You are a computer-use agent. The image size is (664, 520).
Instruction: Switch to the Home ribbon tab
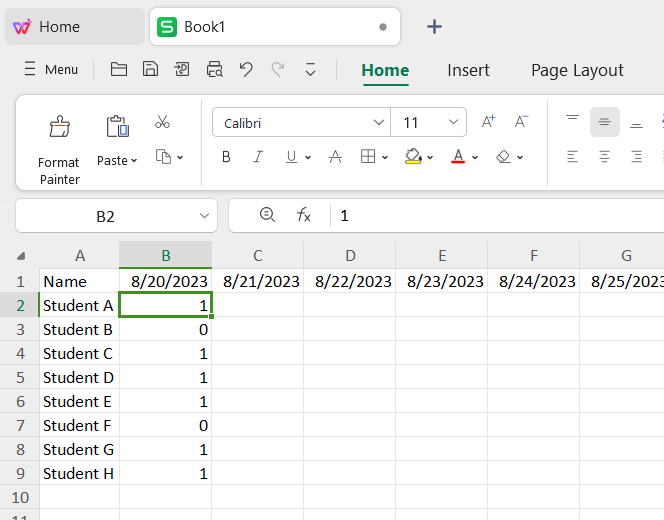pyautogui.click(x=385, y=70)
